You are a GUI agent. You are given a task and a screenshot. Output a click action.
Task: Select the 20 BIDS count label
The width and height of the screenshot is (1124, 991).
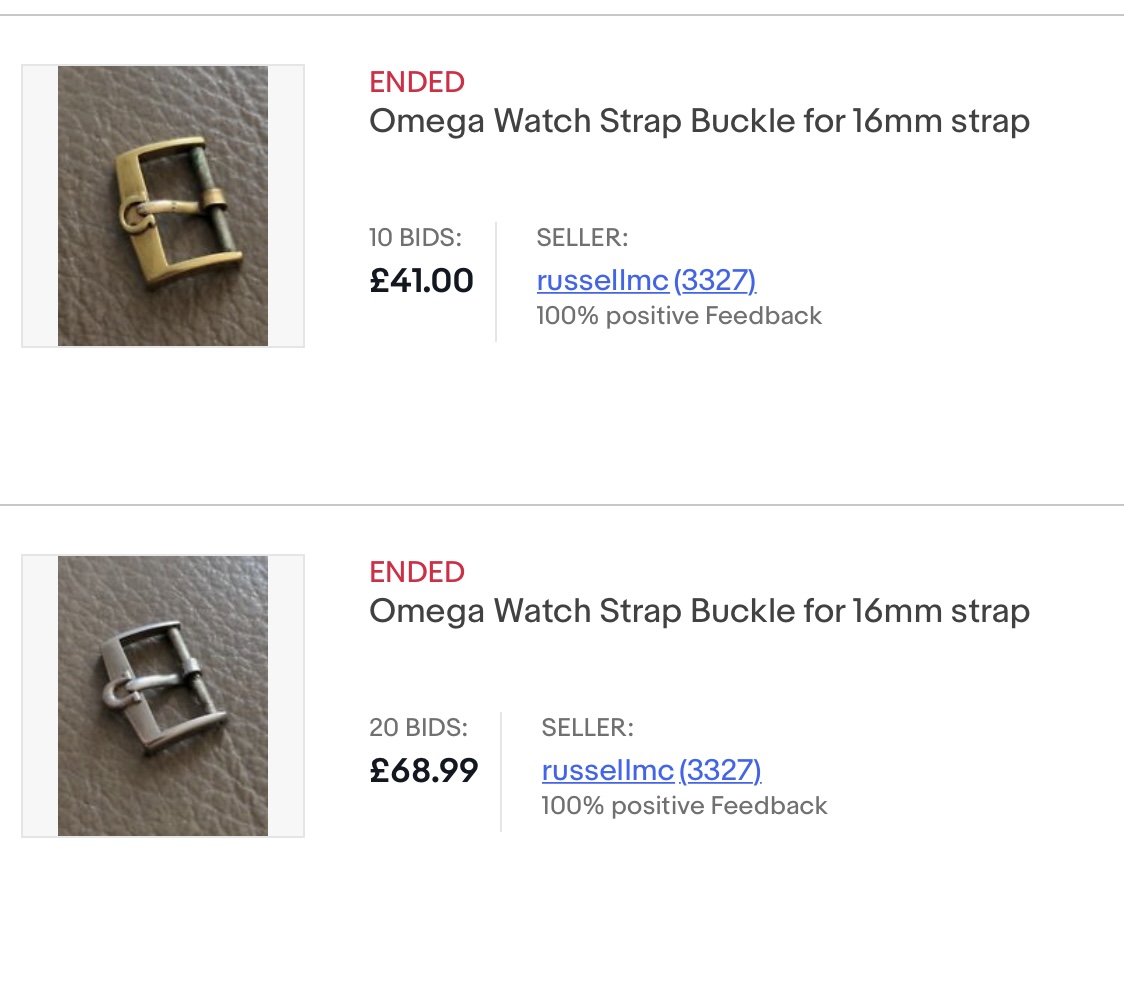pos(418,728)
